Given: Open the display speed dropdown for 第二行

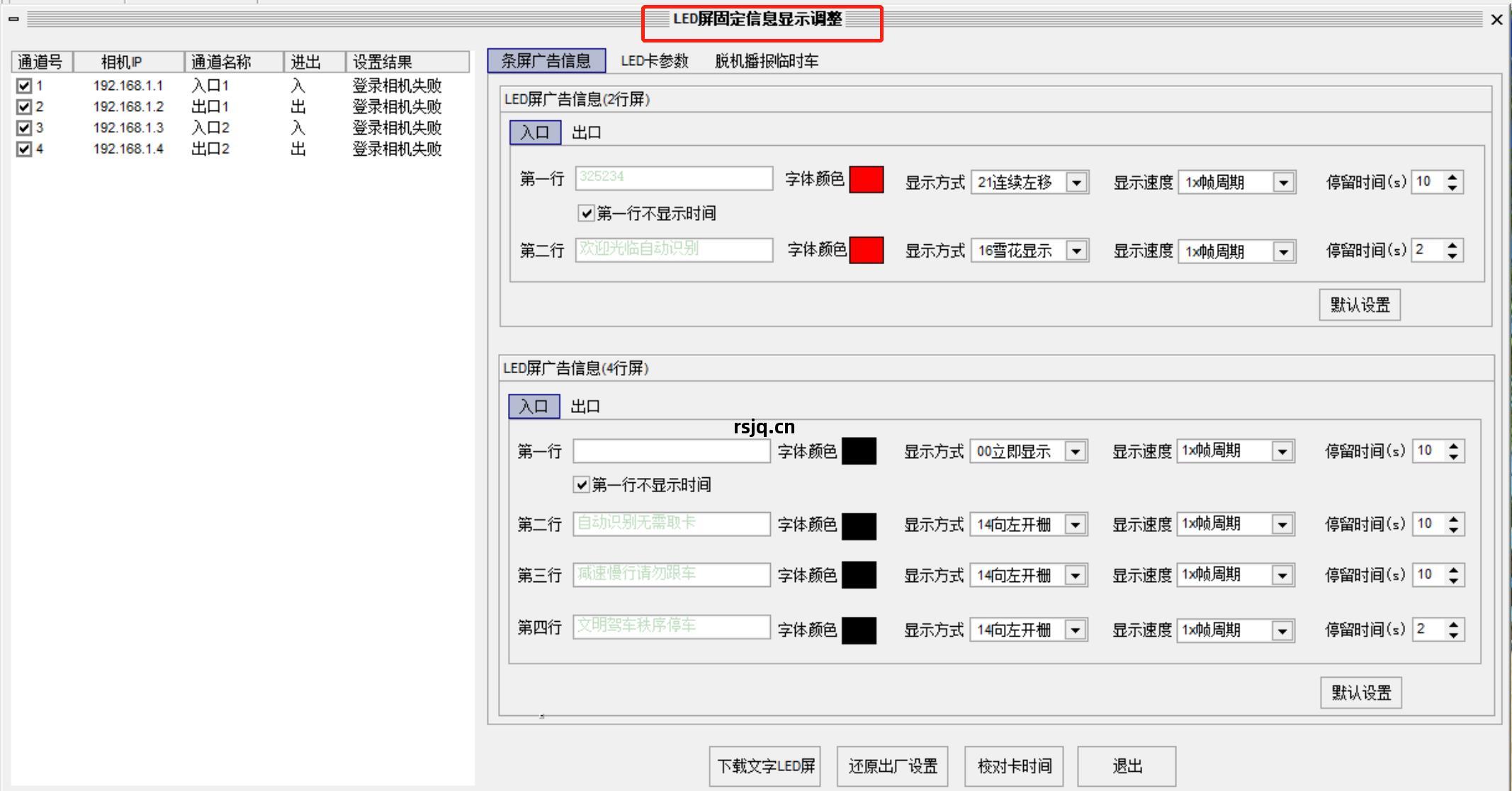Looking at the screenshot, I should point(1282,524).
